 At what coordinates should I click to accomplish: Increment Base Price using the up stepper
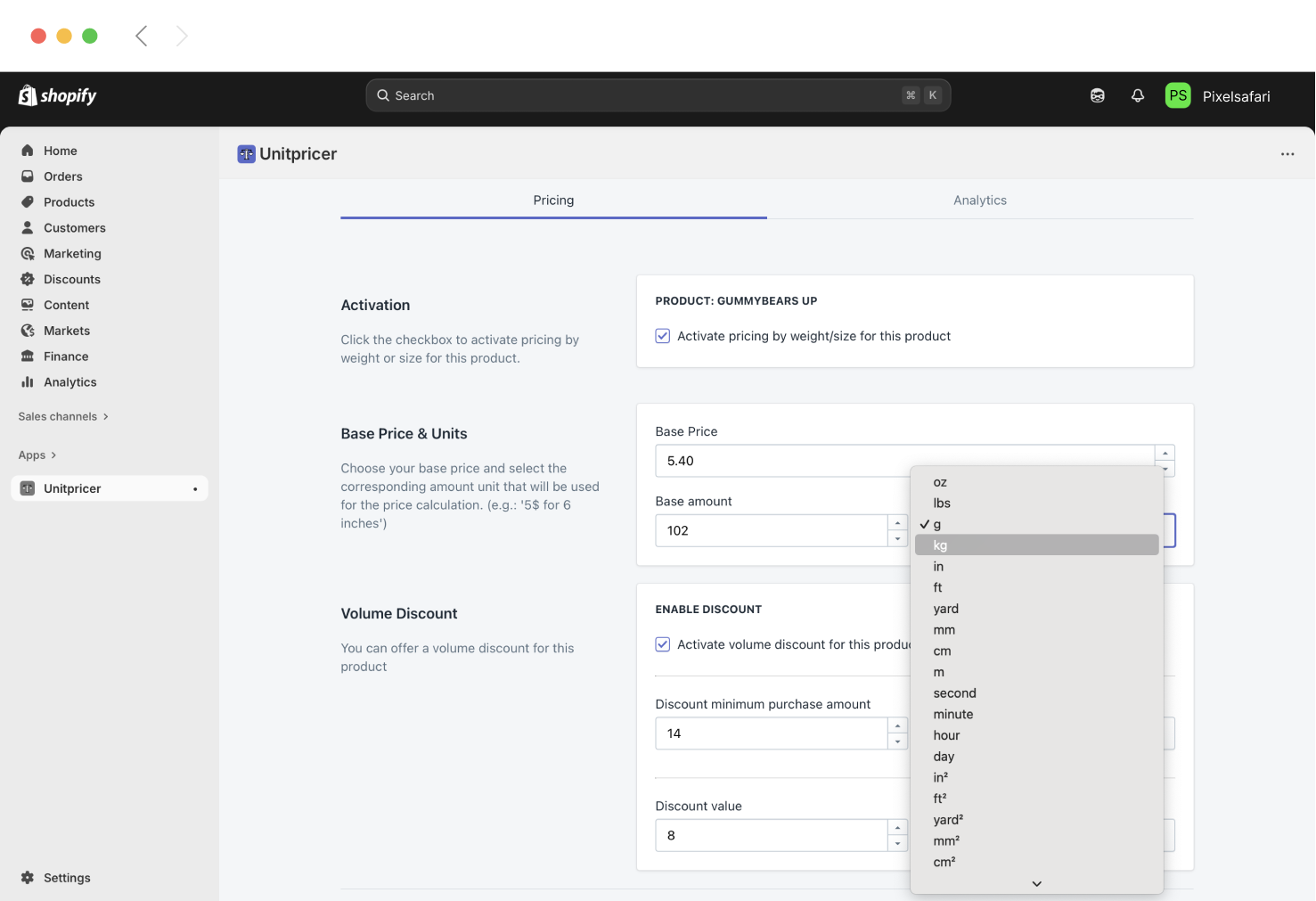[1165, 451]
